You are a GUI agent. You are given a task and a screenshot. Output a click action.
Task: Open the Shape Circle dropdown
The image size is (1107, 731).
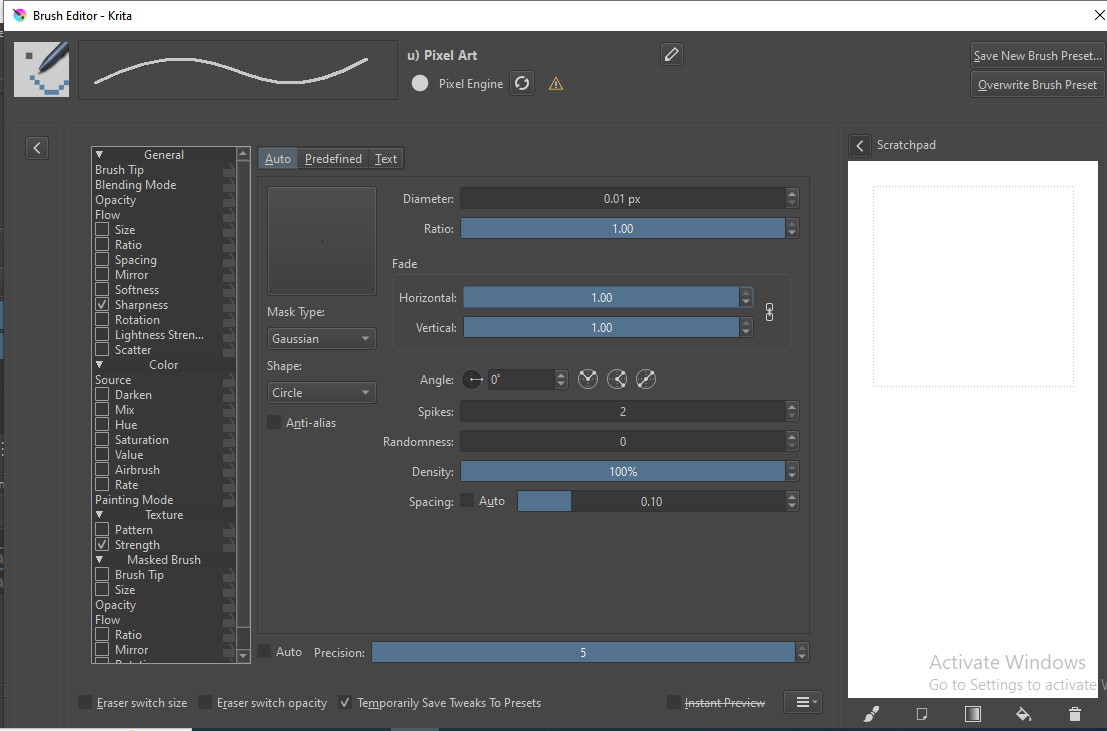click(x=321, y=393)
